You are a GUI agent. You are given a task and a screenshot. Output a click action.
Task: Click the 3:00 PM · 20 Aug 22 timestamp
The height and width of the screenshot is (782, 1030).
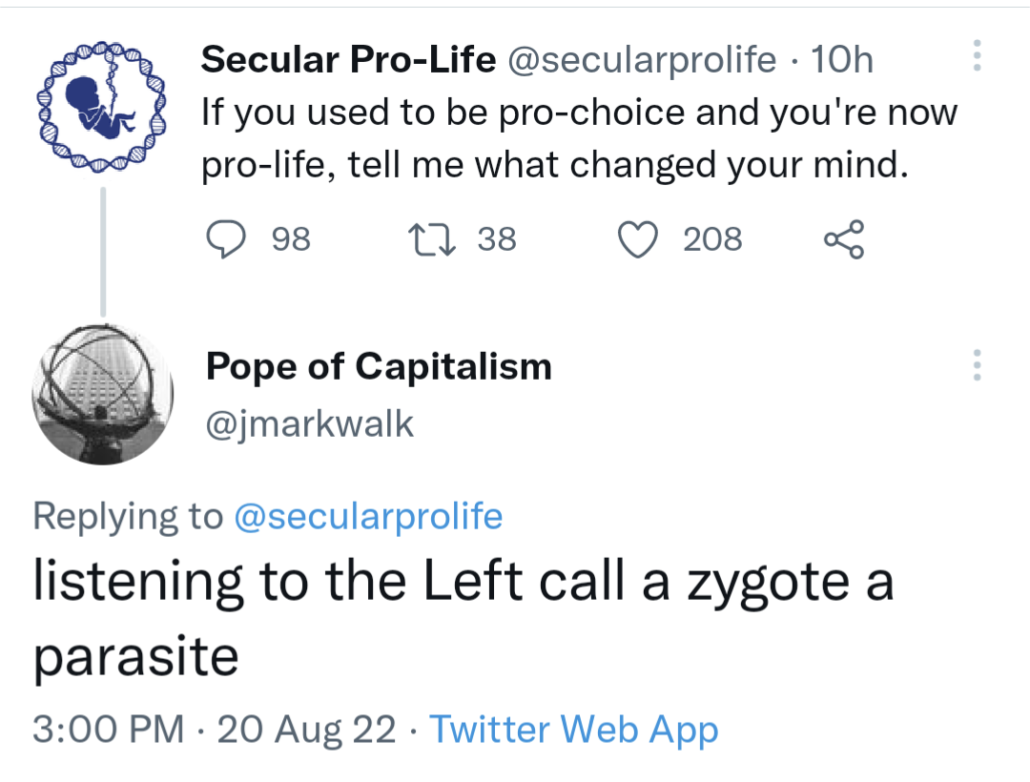215,729
